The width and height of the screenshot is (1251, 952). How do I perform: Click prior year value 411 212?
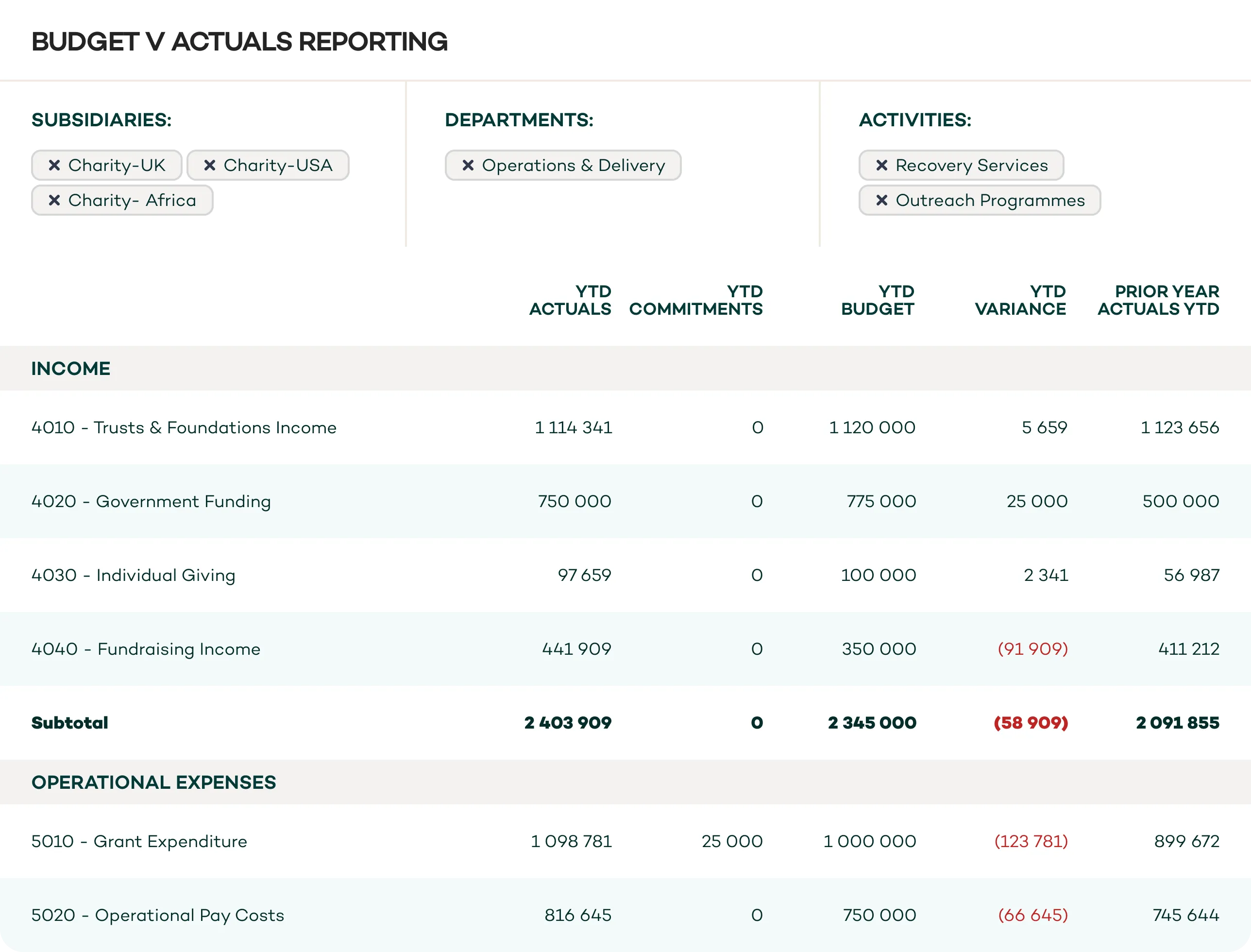pyautogui.click(x=1189, y=648)
